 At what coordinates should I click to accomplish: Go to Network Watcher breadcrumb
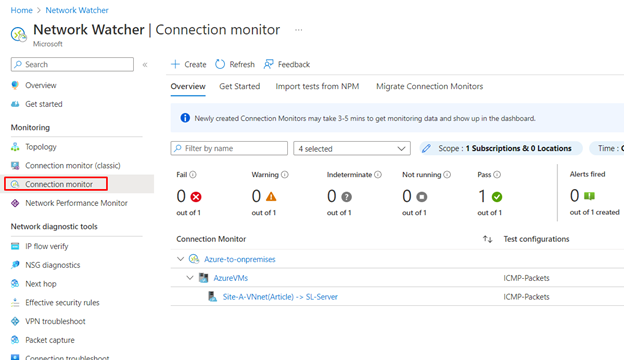coord(77,10)
